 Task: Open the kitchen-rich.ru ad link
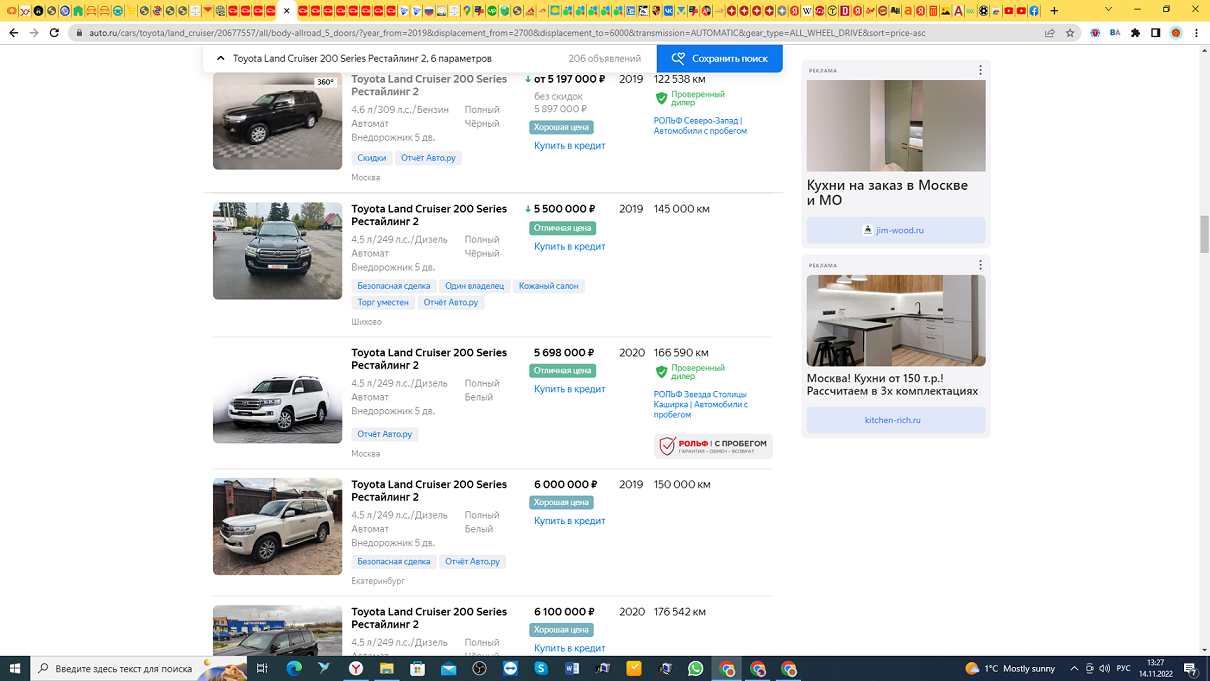coord(896,420)
